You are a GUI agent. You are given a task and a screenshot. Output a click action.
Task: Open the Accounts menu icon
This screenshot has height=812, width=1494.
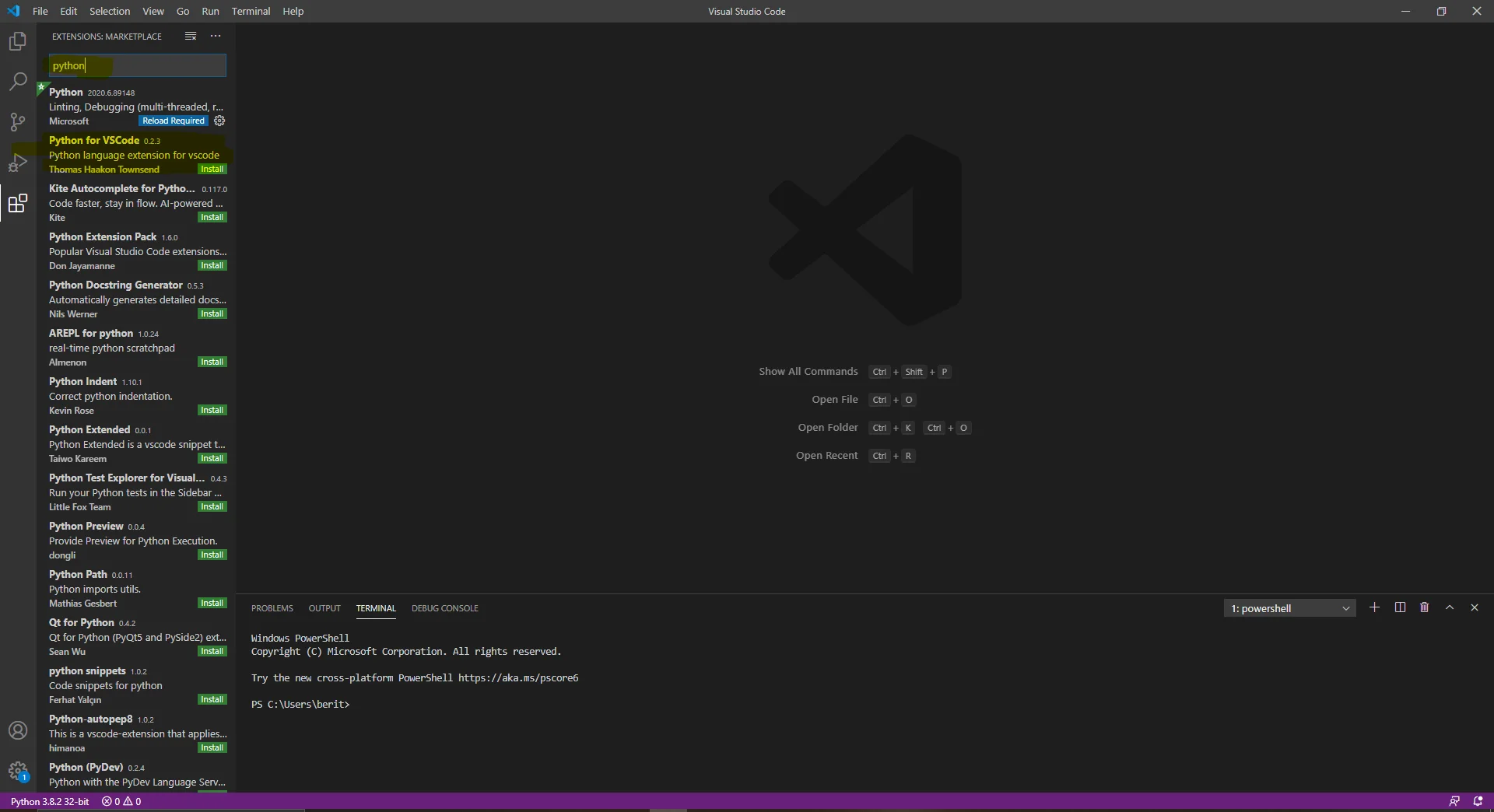coord(17,731)
